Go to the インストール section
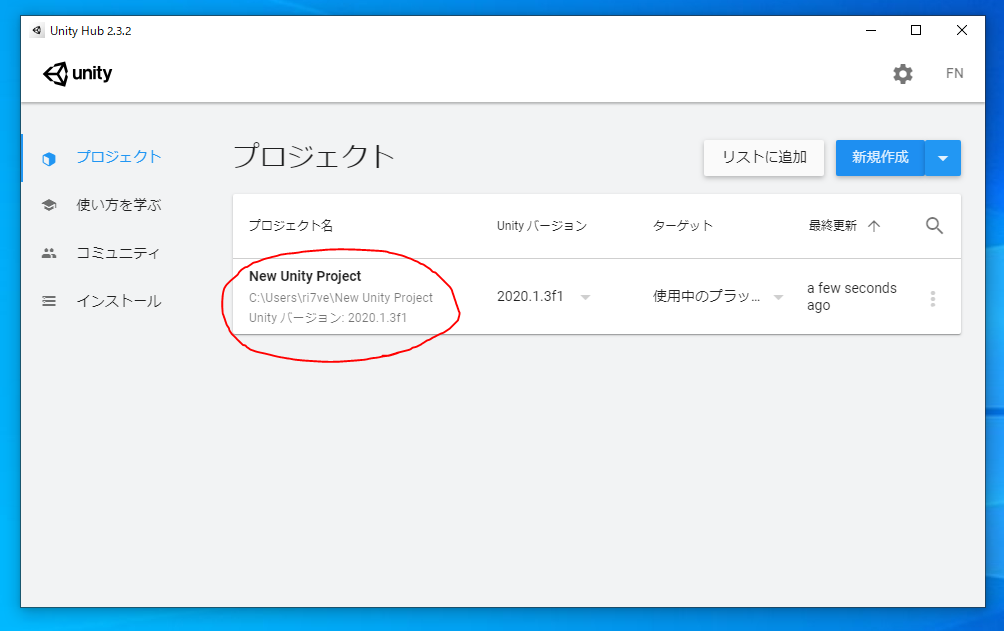Image resolution: width=1004 pixels, height=631 pixels. [118, 301]
